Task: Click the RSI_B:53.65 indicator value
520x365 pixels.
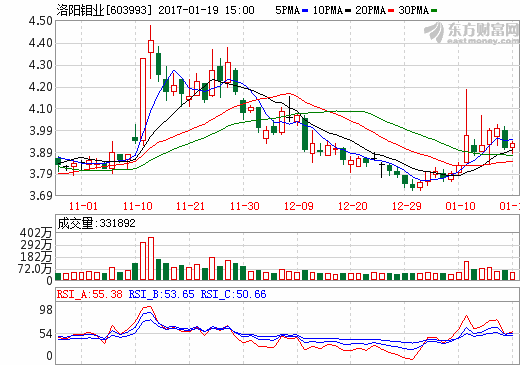Action: [x=161, y=294]
